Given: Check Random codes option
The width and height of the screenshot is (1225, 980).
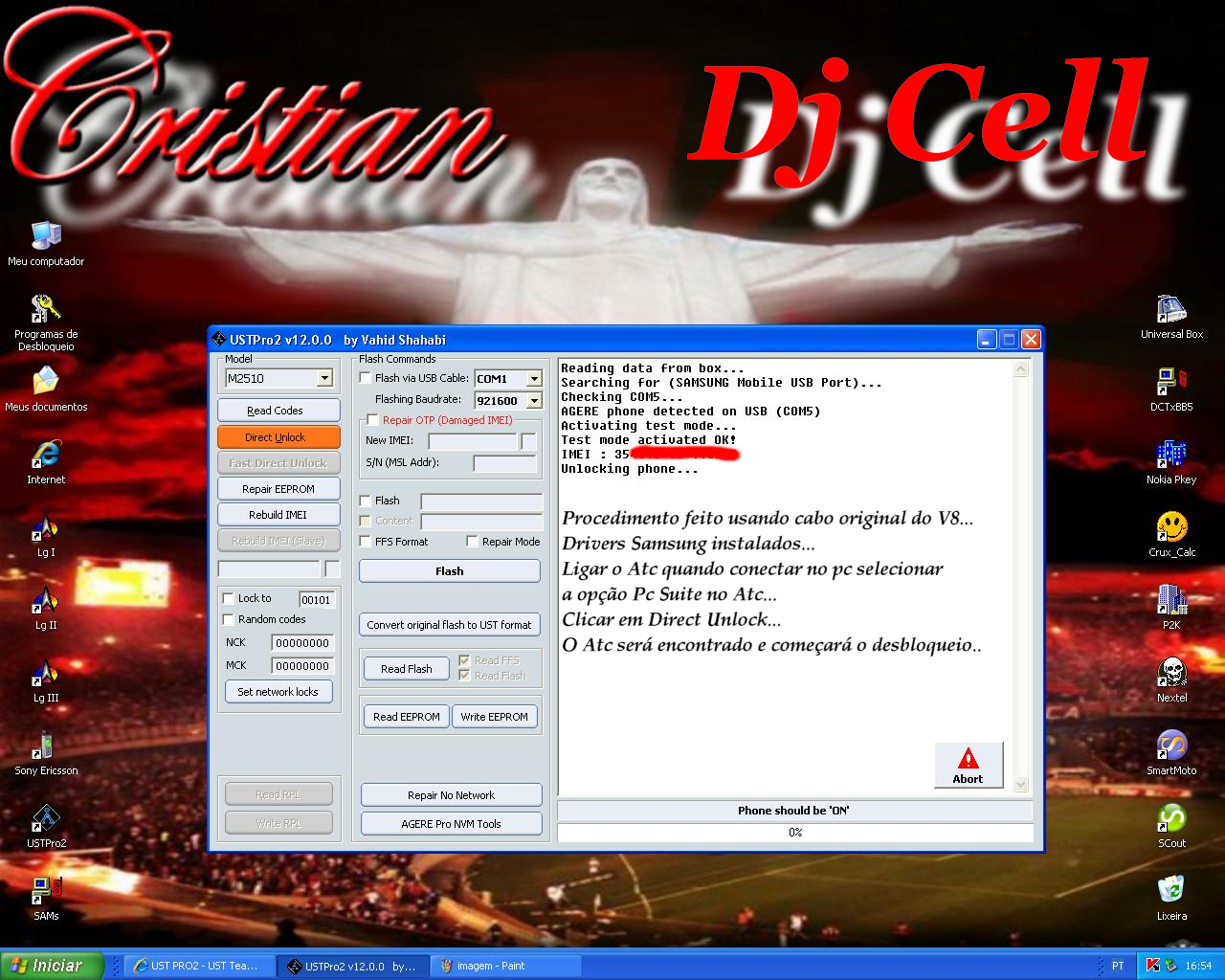Looking at the screenshot, I should [229, 619].
